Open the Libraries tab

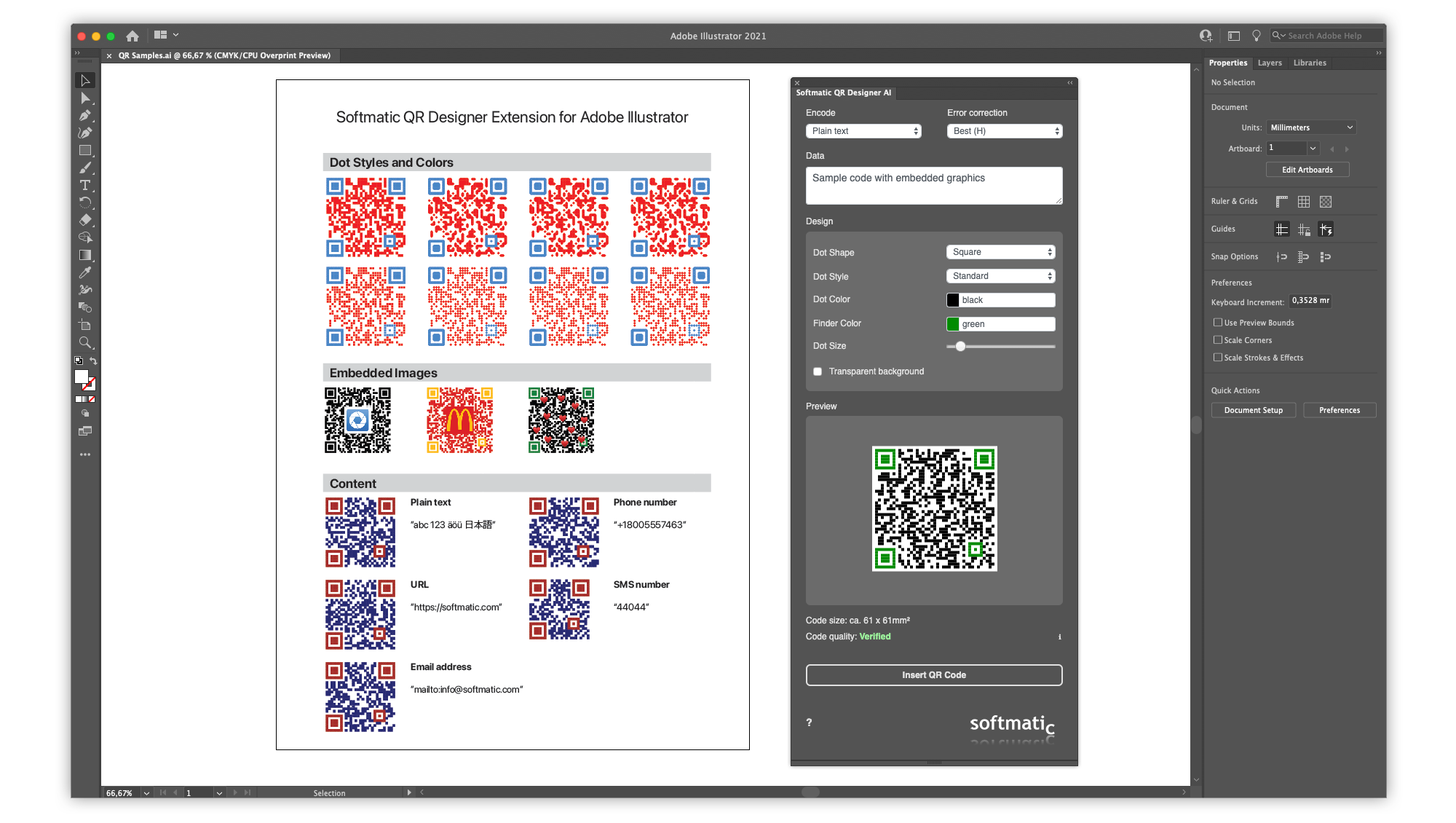[1309, 63]
